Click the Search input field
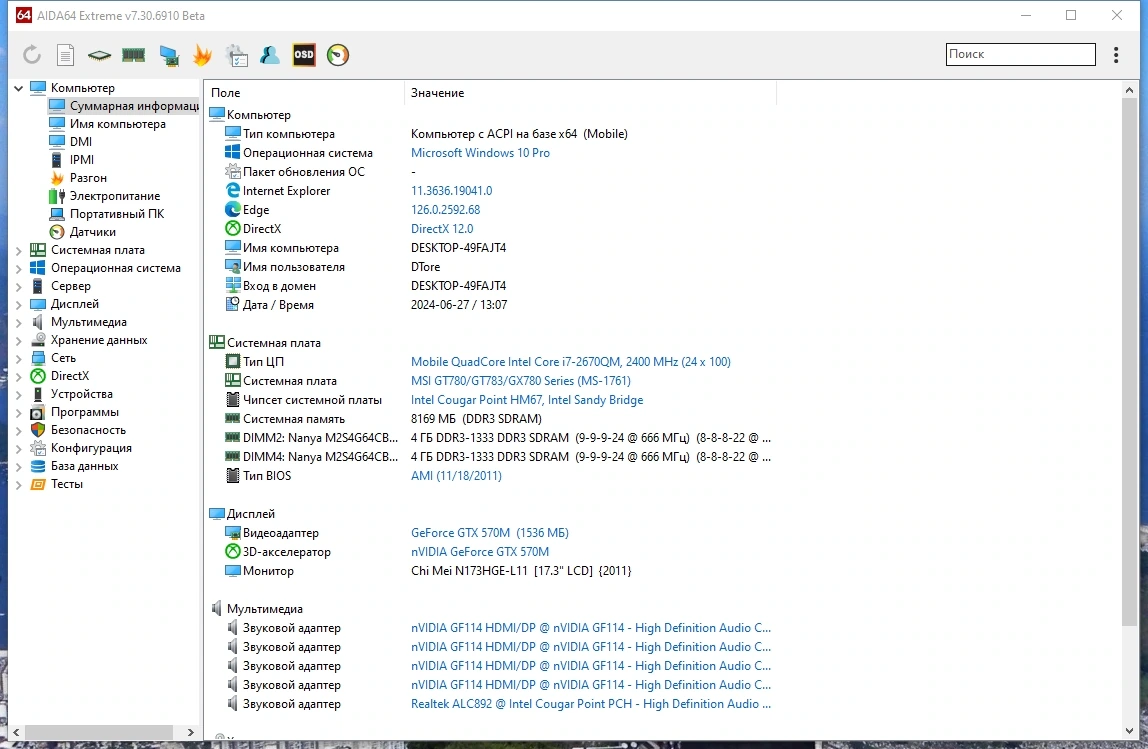The image size is (1148, 749). (x=1021, y=54)
